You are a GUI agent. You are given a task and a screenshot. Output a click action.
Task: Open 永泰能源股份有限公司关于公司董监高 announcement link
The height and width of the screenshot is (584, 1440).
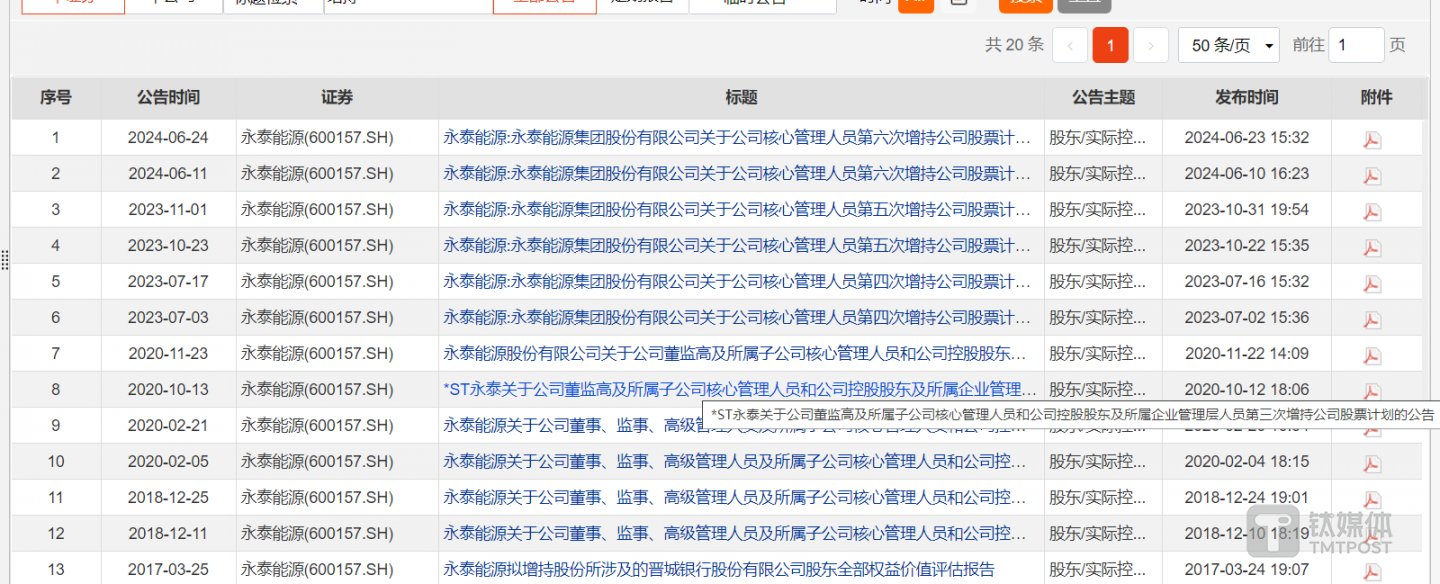(737, 354)
